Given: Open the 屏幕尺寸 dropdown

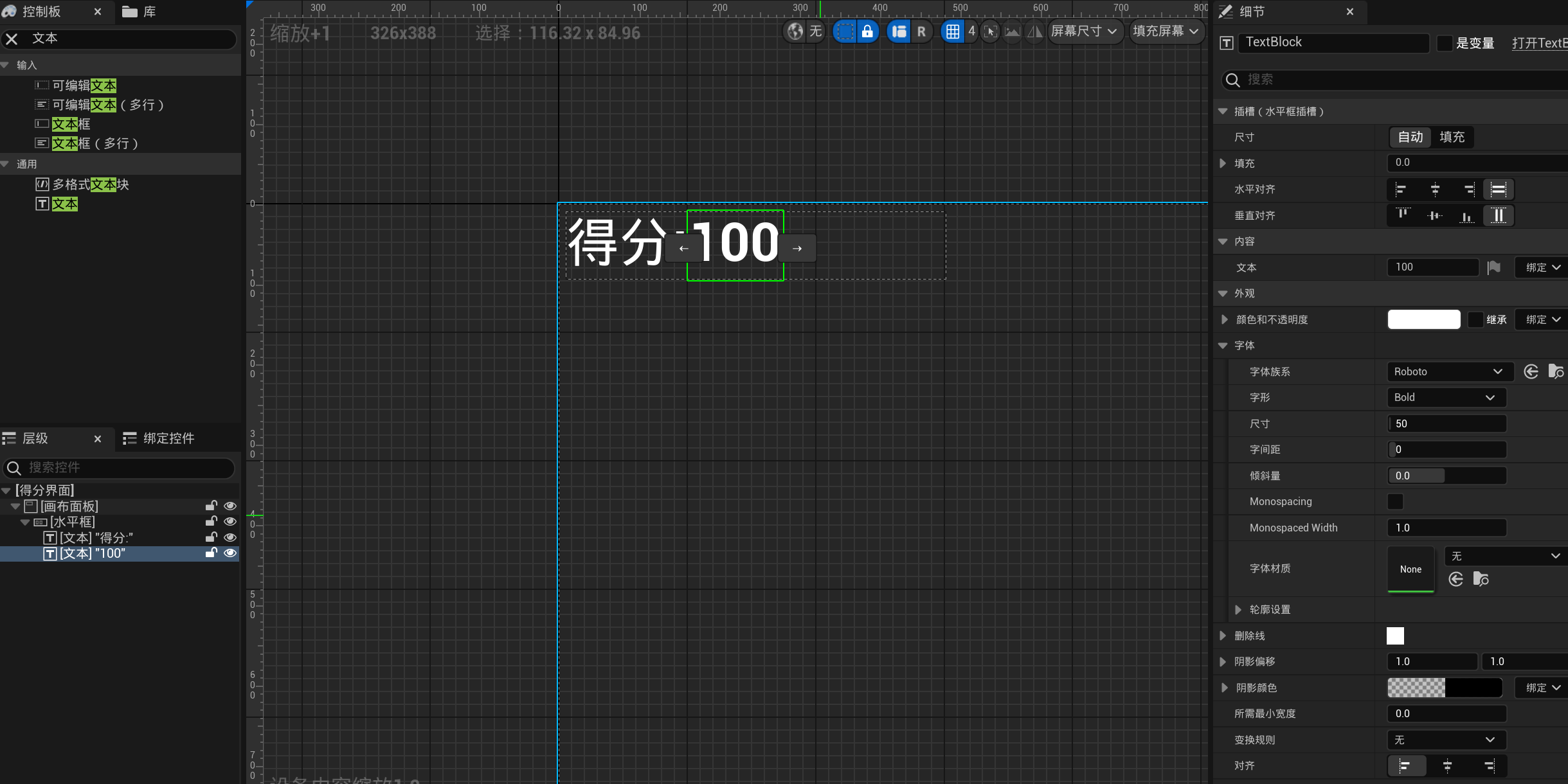Looking at the screenshot, I should (x=1084, y=31).
